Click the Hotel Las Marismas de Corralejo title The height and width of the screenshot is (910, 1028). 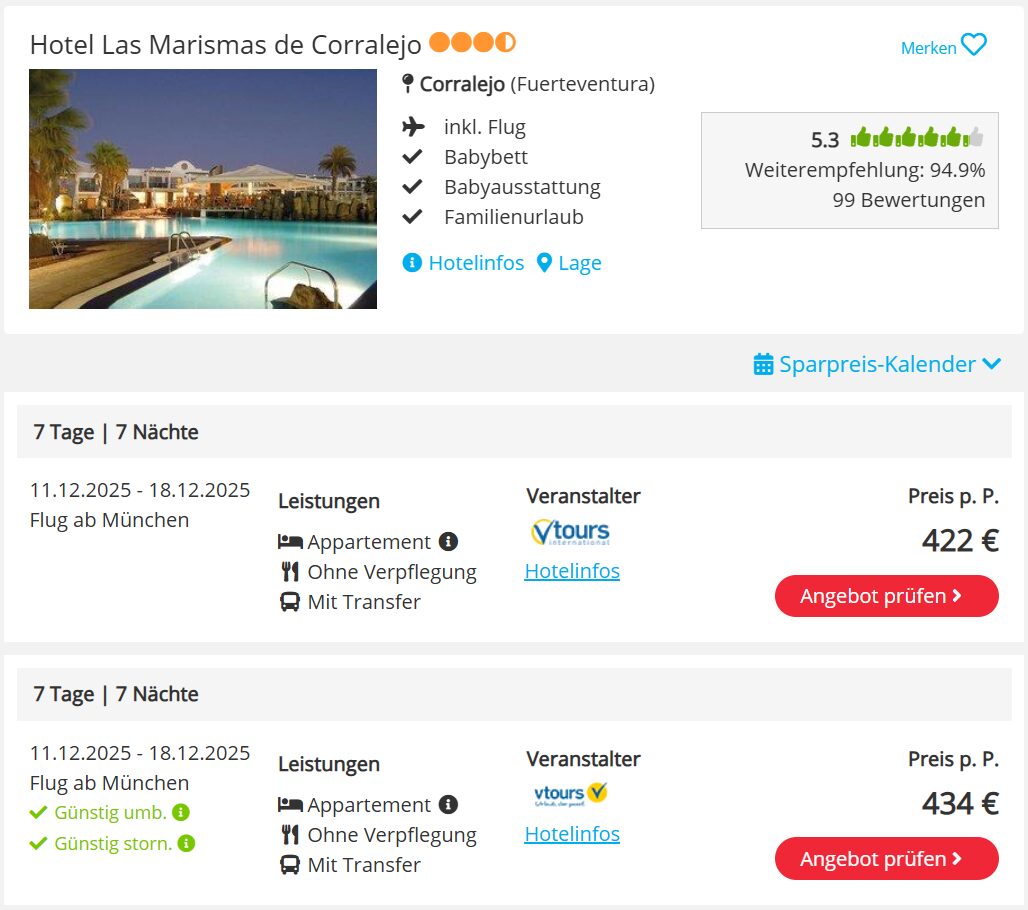(x=226, y=45)
